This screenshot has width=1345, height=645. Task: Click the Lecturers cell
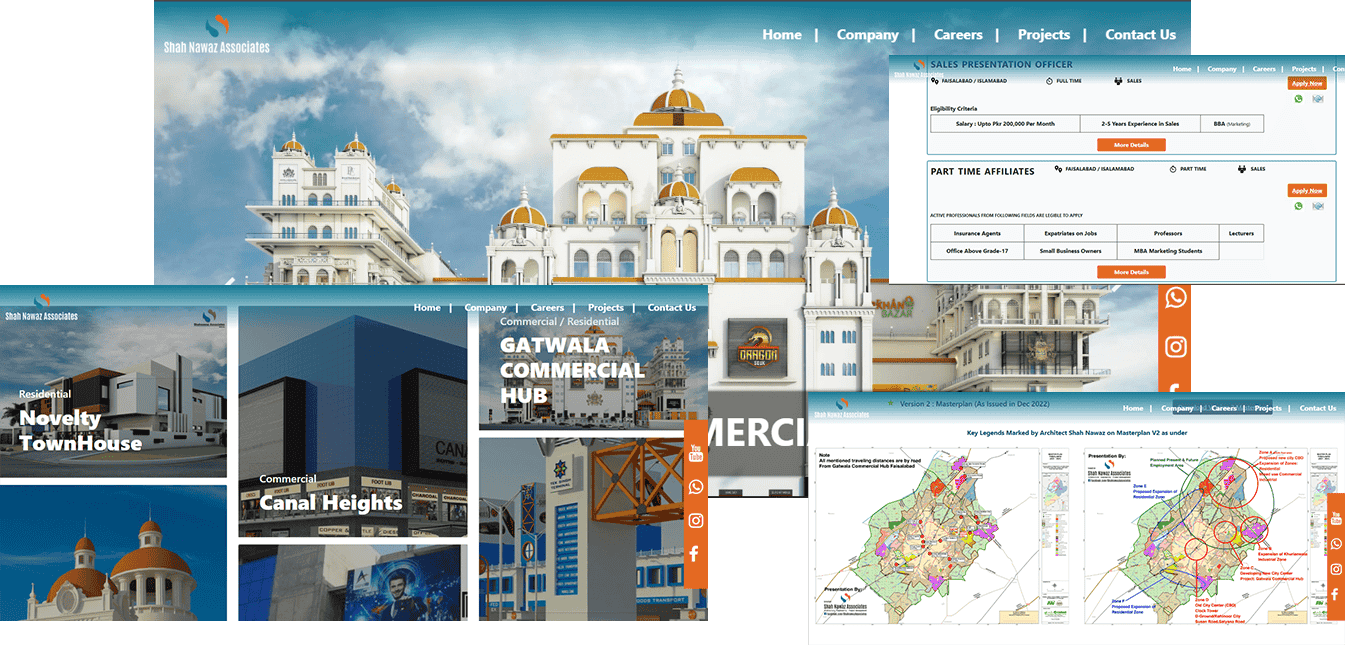1241,233
